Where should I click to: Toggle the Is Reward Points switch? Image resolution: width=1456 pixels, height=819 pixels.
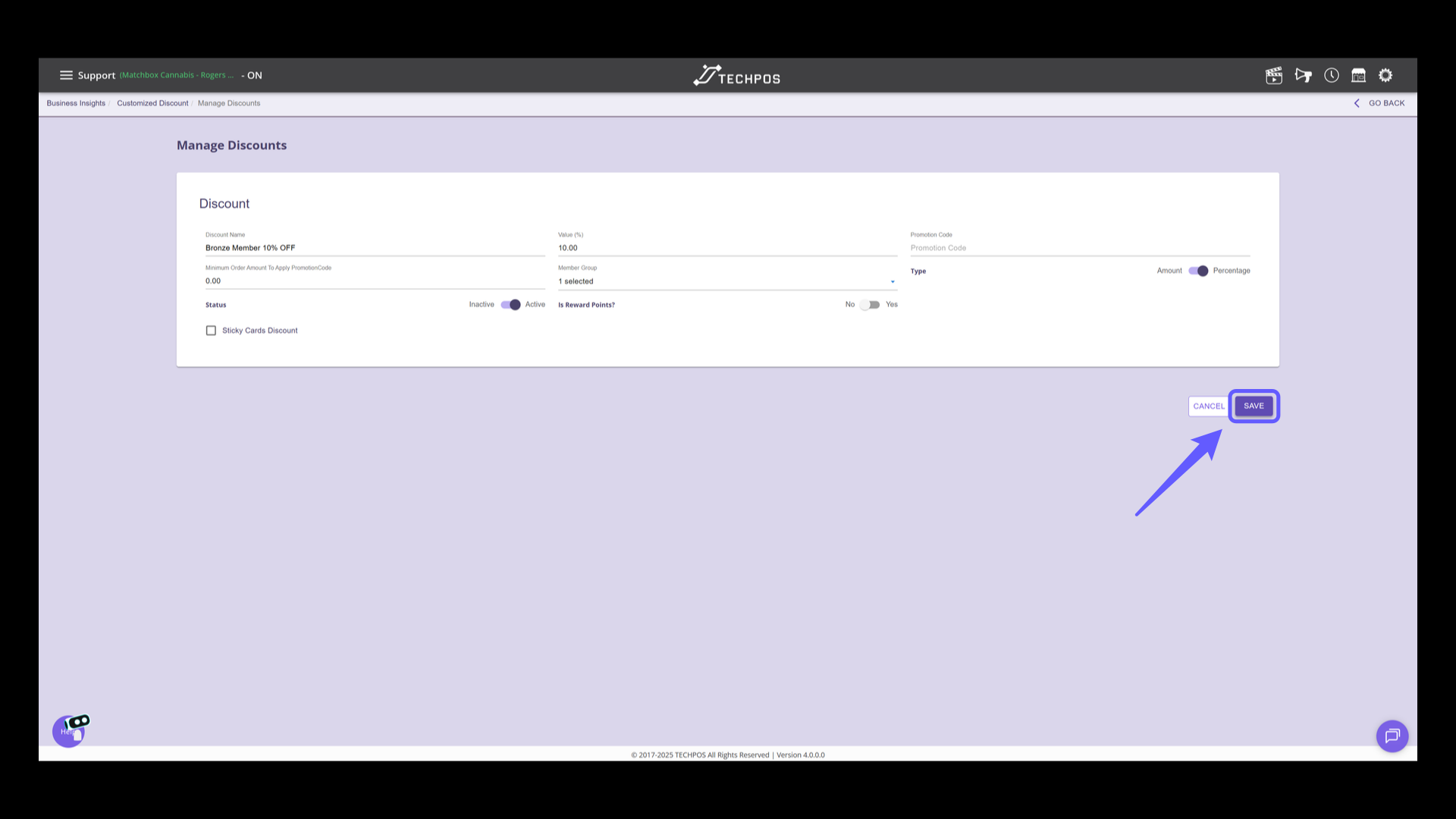point(870,305)
